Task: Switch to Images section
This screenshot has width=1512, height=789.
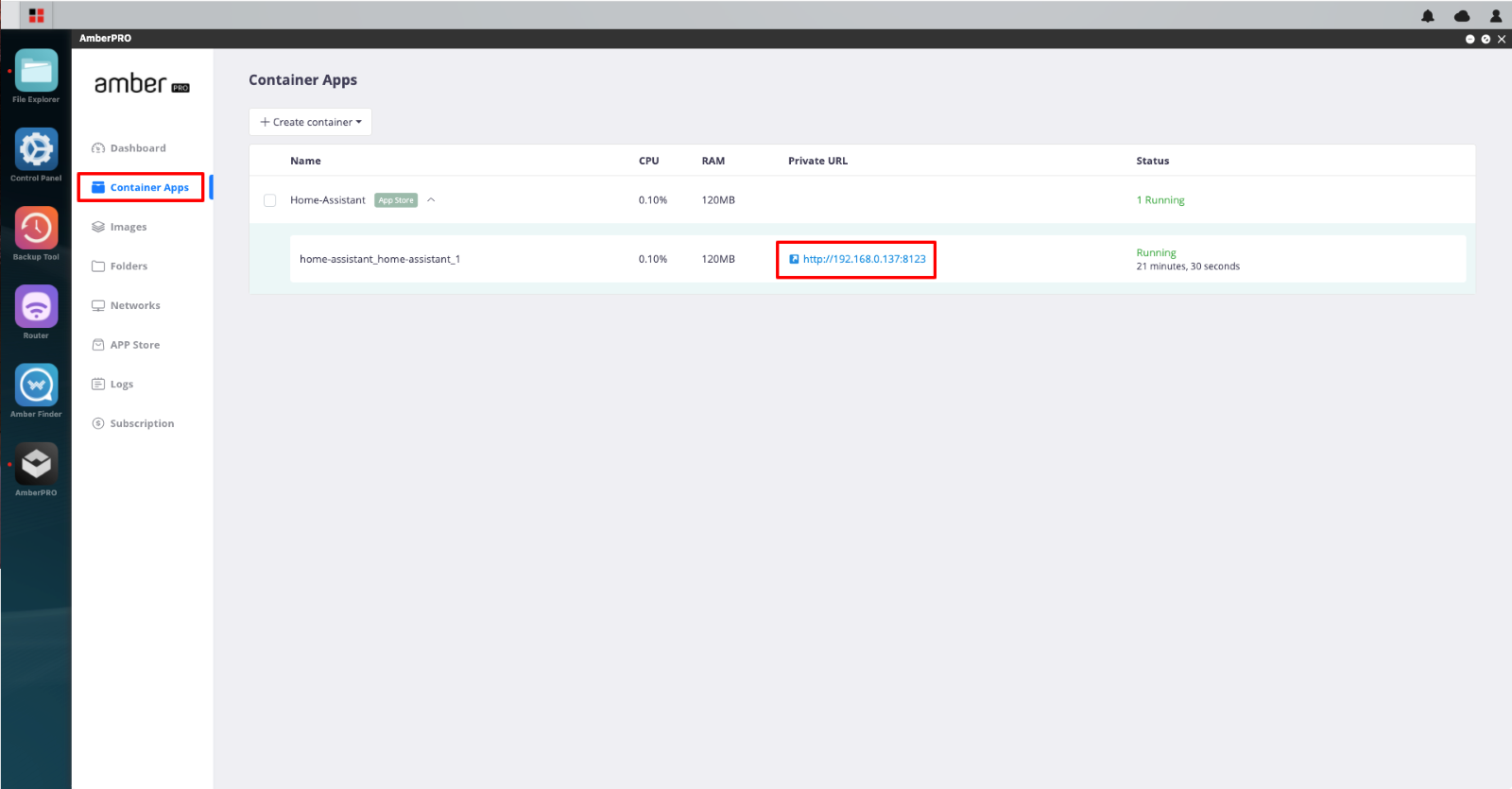Action: [x=129, y=227]
